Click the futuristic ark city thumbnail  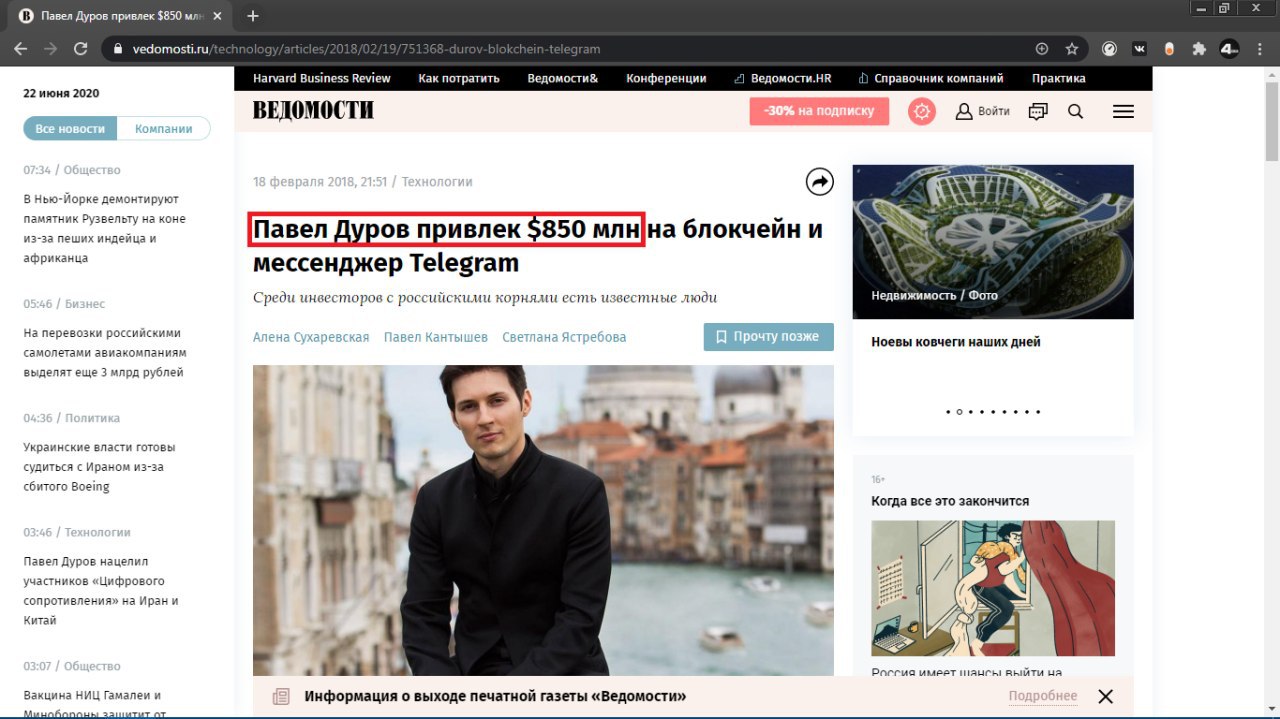click(993, 242)
